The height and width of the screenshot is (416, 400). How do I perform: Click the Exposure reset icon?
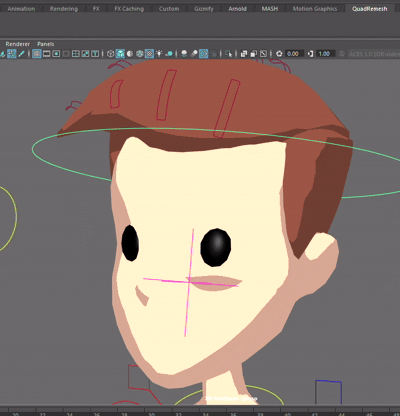tap(279, 54)
